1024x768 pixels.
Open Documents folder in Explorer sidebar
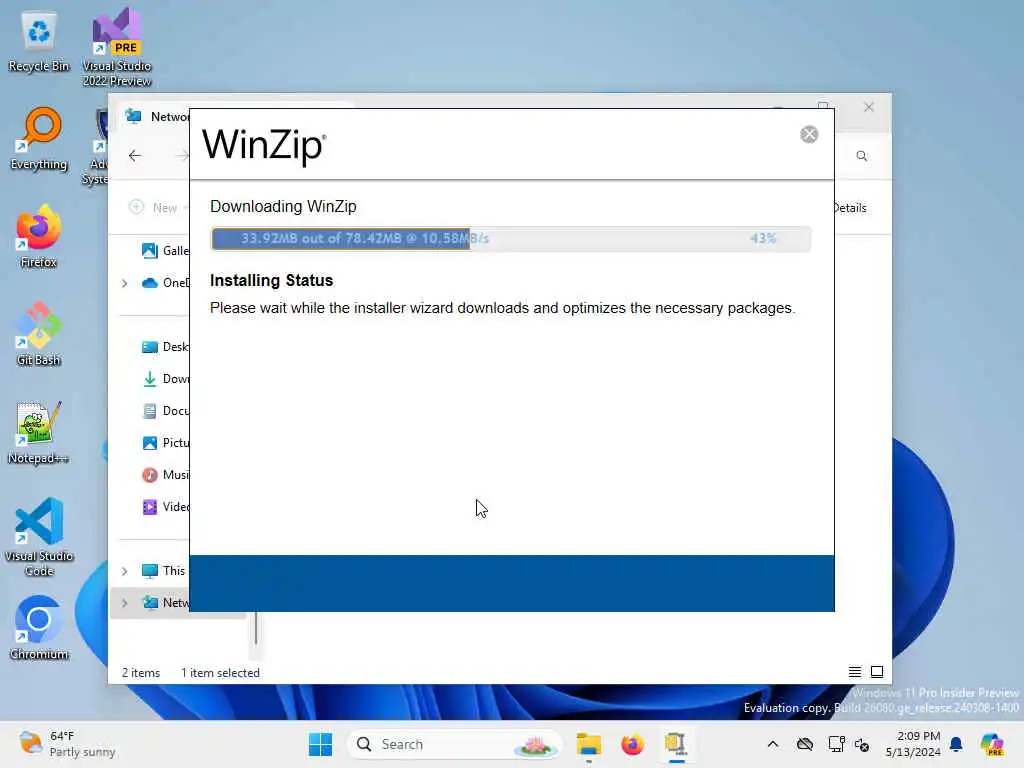coord(165,411)
